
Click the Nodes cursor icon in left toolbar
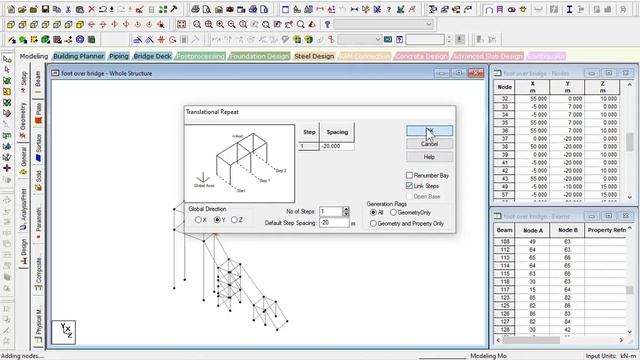tap(7, 59)
